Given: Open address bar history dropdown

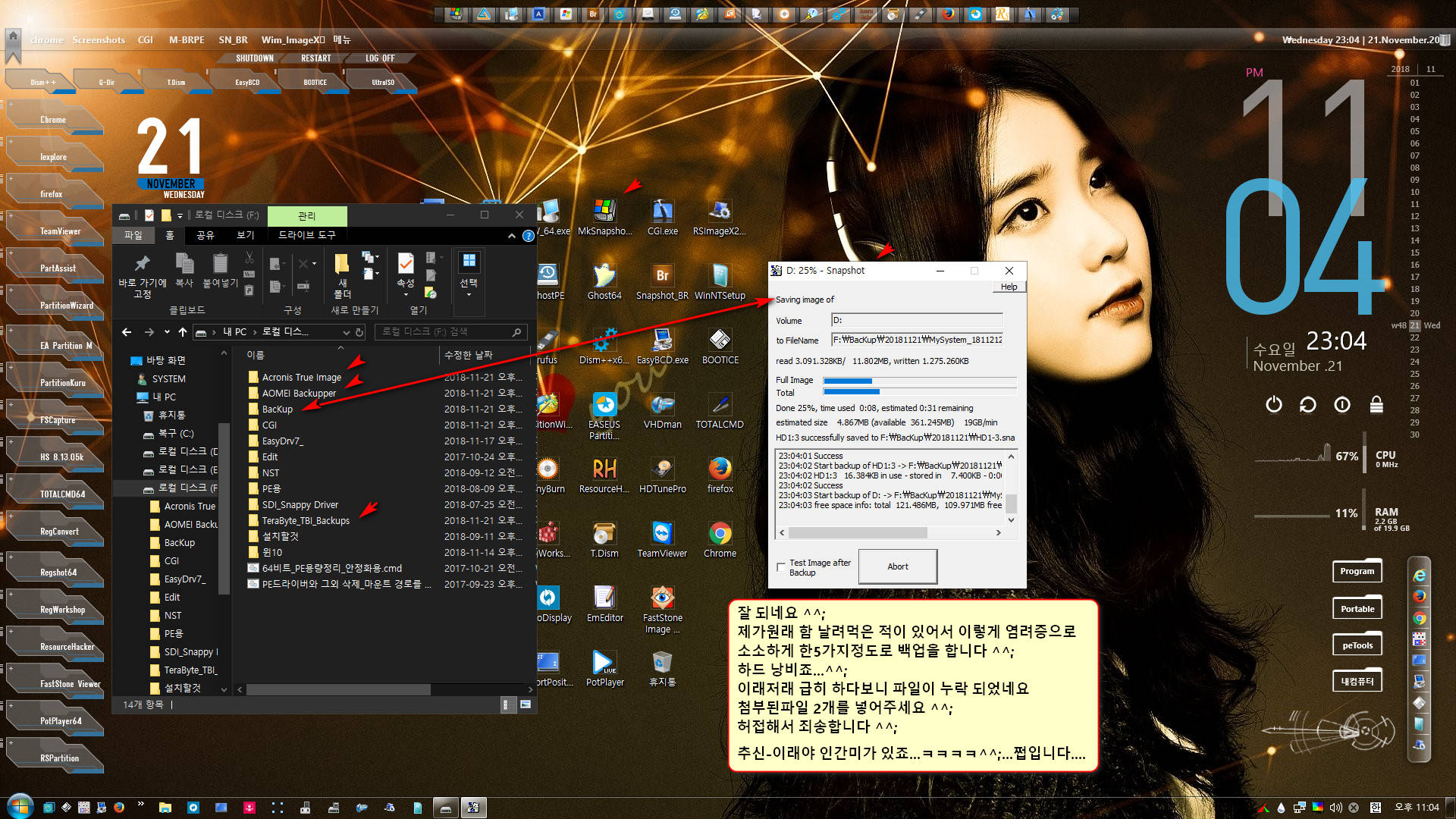Looking at the screenshot, I should click(346, 332).
